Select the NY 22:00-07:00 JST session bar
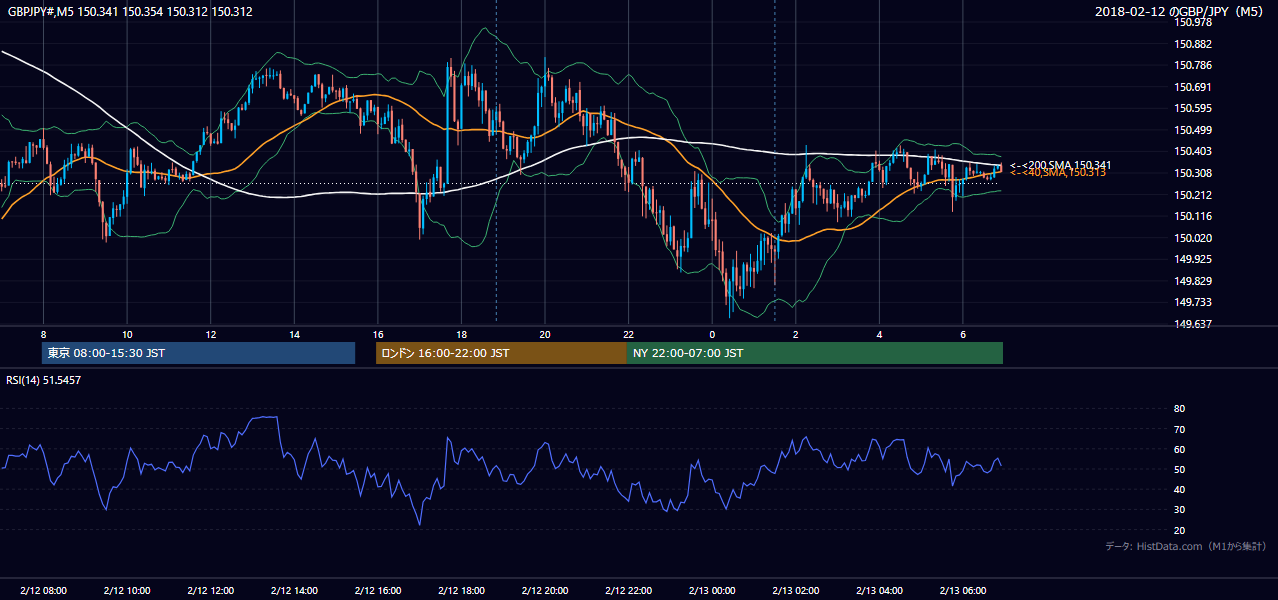Image resolution: width=1278 pixels, height=600 pixels. point(815,353)
